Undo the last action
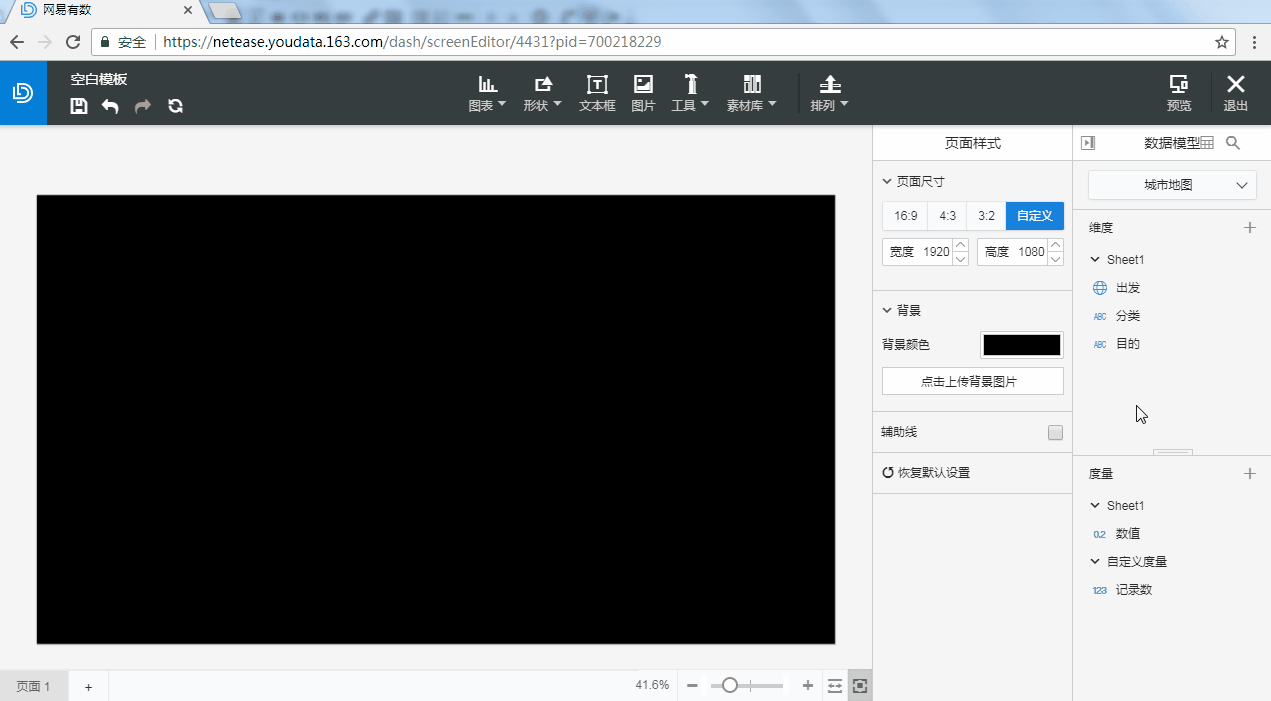This screenshot has width=1271, height=701. pos(110,106)
